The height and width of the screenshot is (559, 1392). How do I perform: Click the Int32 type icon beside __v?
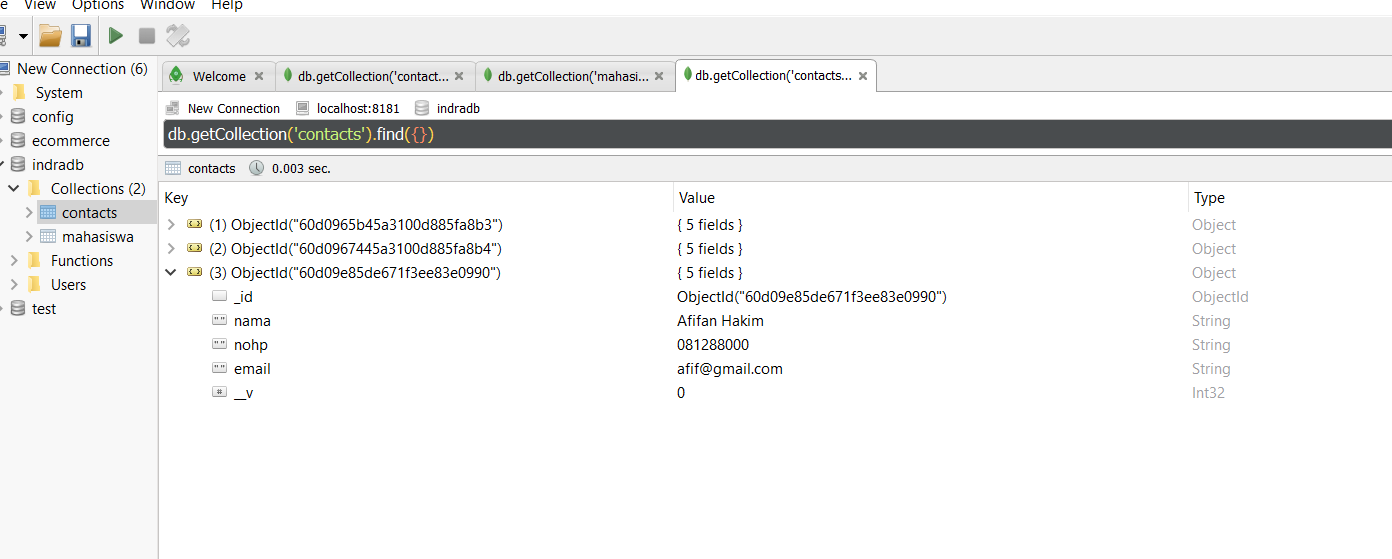pyautogui.click(x=220, y=393)
